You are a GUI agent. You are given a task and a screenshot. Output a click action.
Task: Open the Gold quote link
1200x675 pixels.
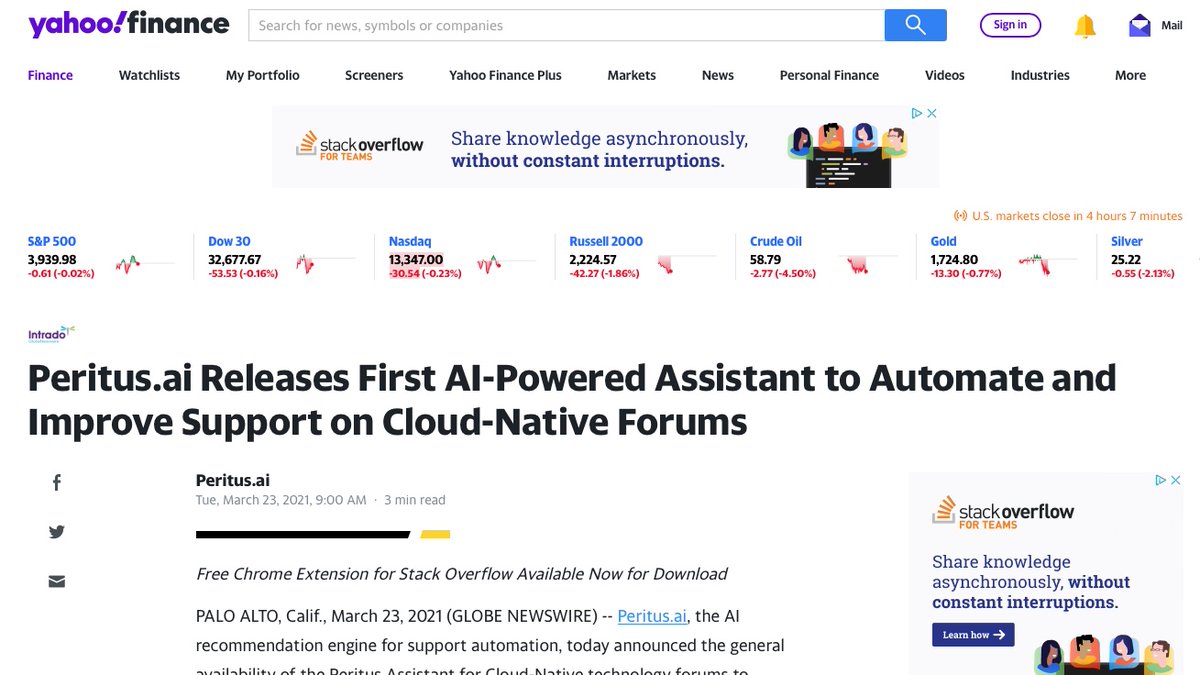[x=944, y=241]
